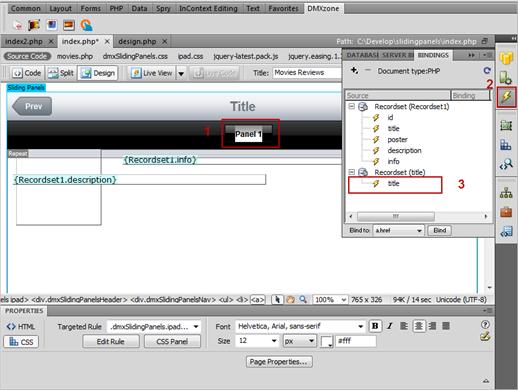Switch to the Databases panel tab
This screenshot has width=518, height=390.
click(362, 55)
